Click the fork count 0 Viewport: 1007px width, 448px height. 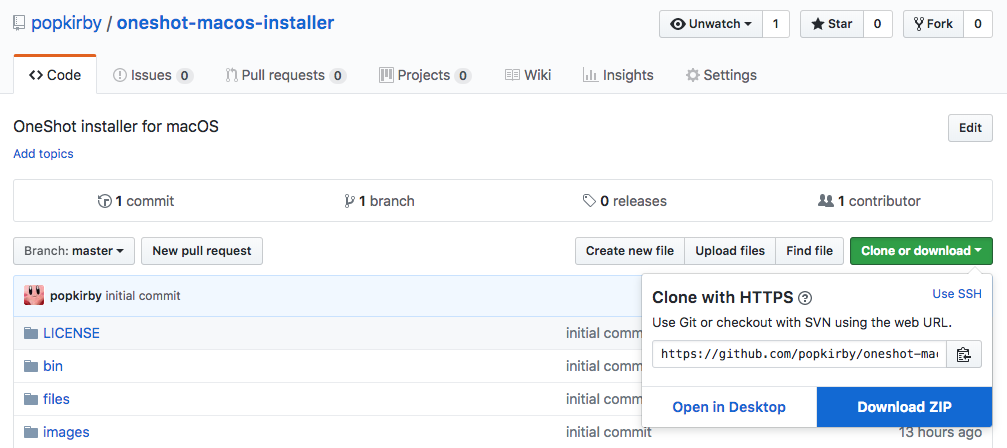[x=978, y=24]
